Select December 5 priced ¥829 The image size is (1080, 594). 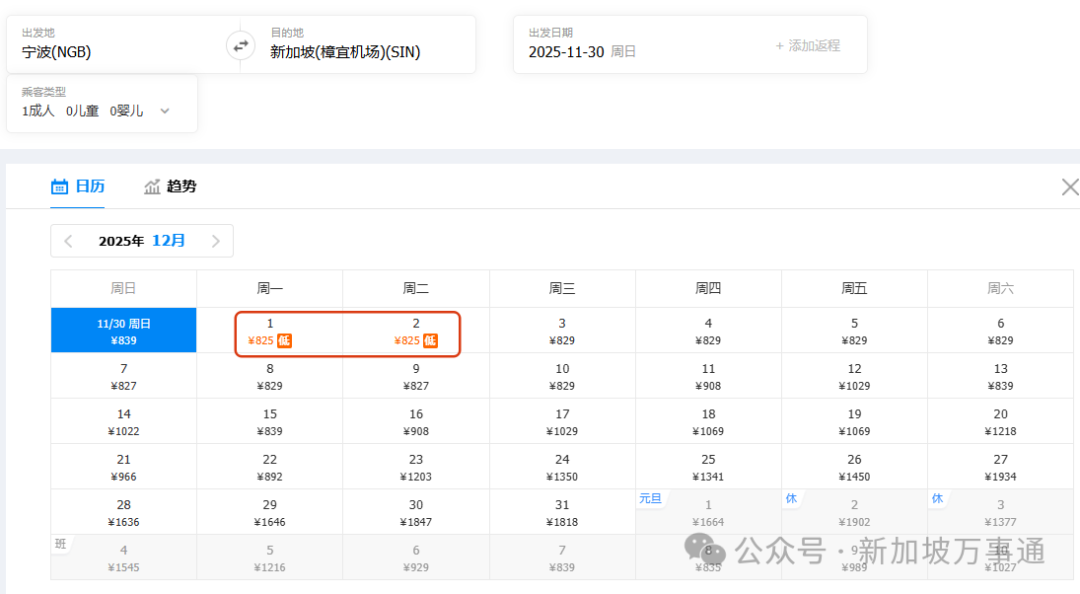(x=854, y=331)
